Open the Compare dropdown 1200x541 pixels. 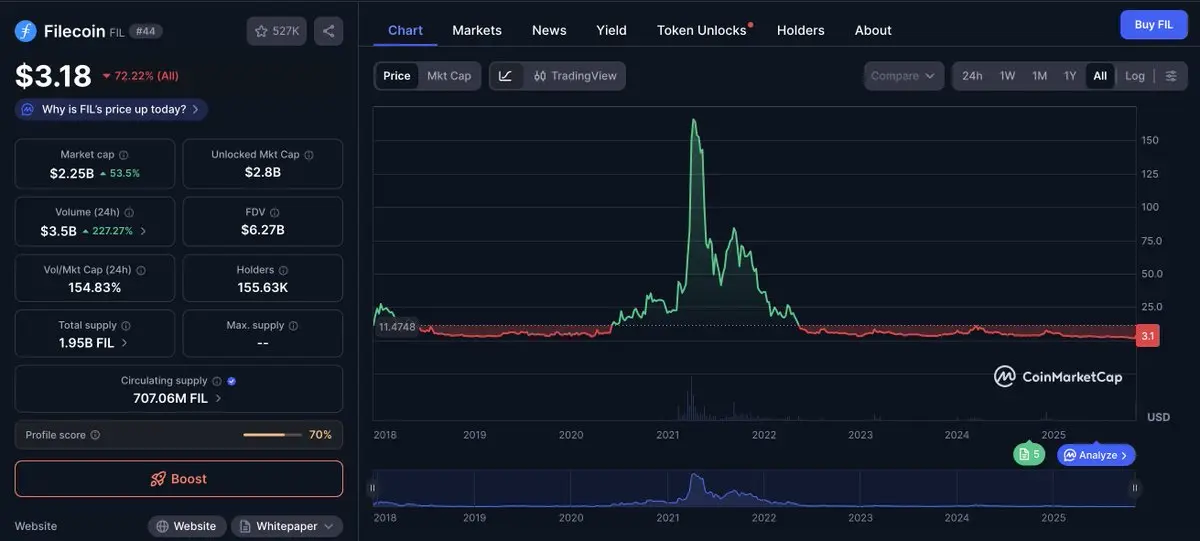(x=904, y=76)
